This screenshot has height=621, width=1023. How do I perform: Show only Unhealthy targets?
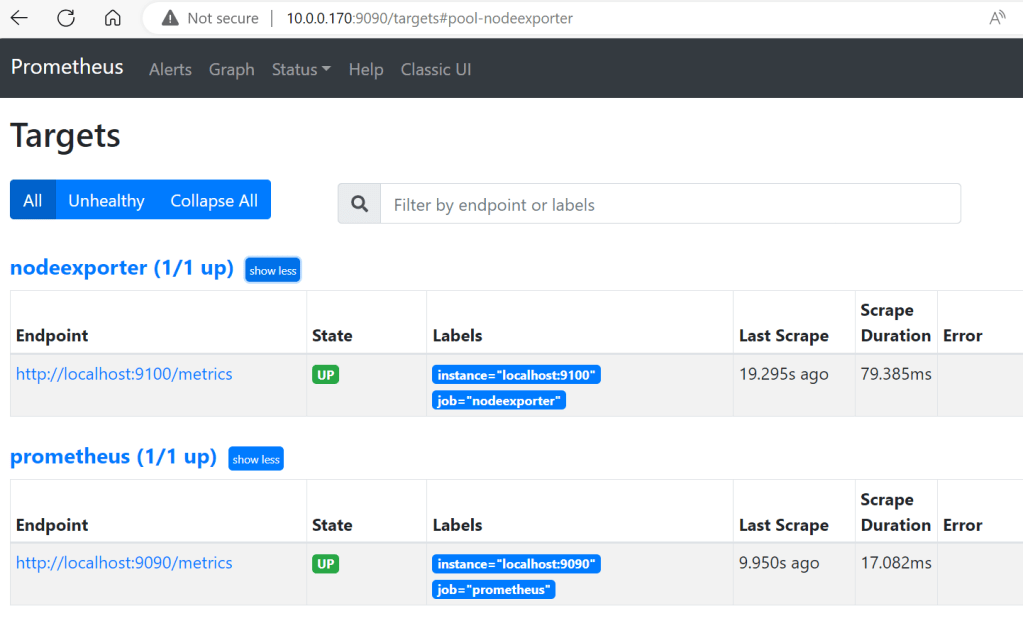106,200
